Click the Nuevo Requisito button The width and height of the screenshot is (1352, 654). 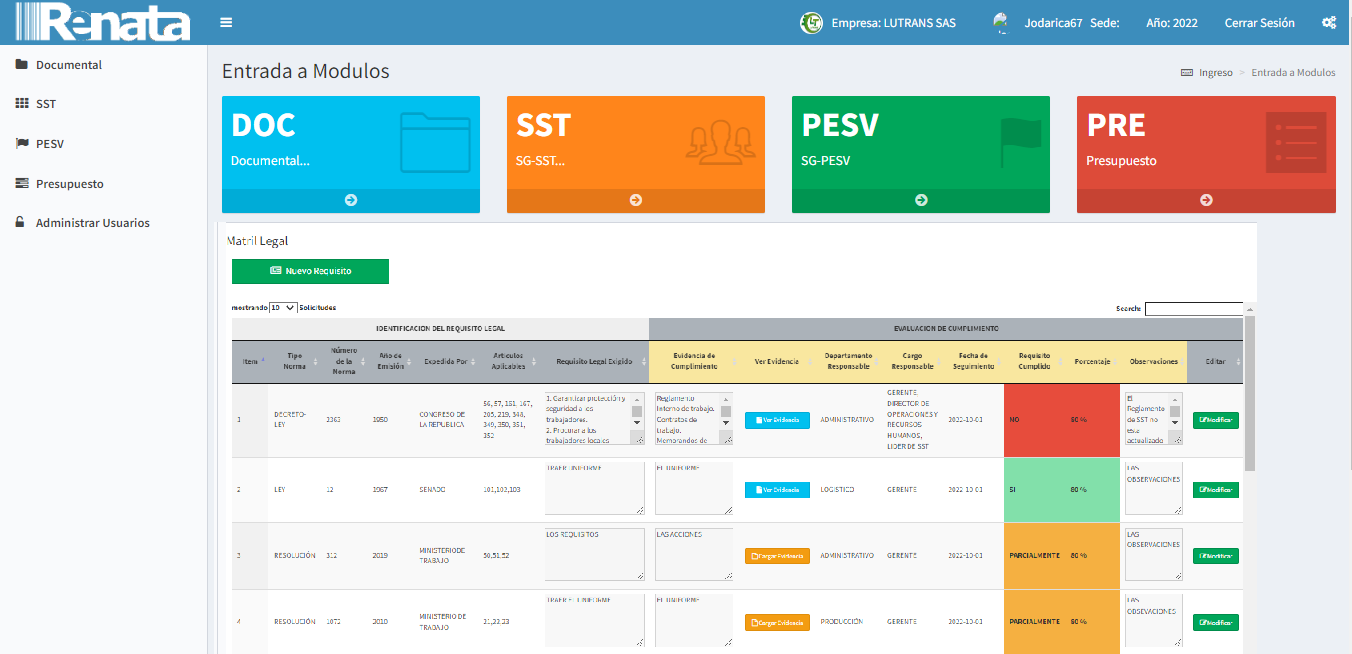pyautogui.click(x=310, y=271)
